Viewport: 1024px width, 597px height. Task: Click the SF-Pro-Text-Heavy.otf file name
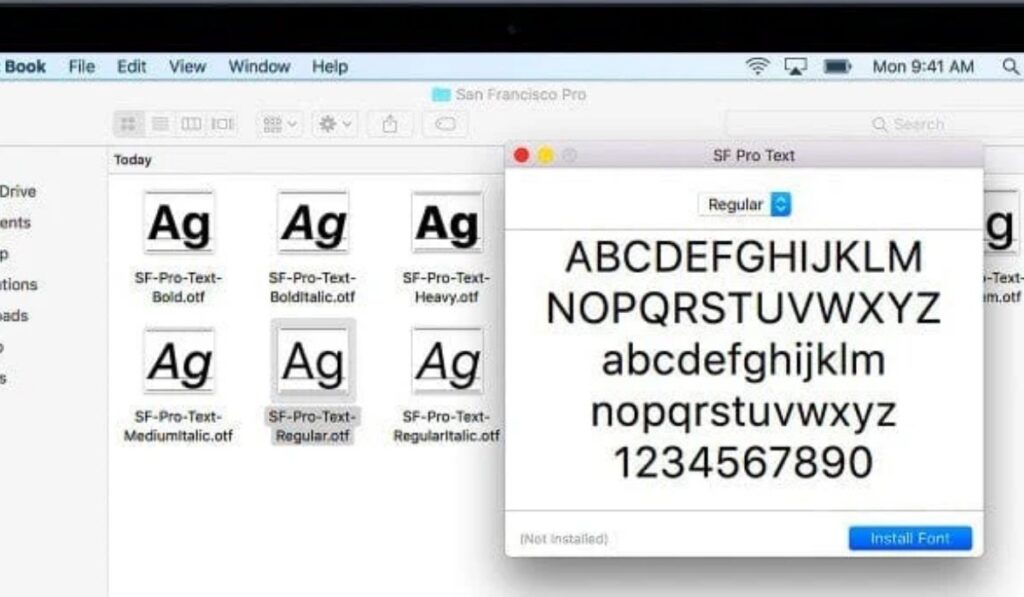click(446, 287)
